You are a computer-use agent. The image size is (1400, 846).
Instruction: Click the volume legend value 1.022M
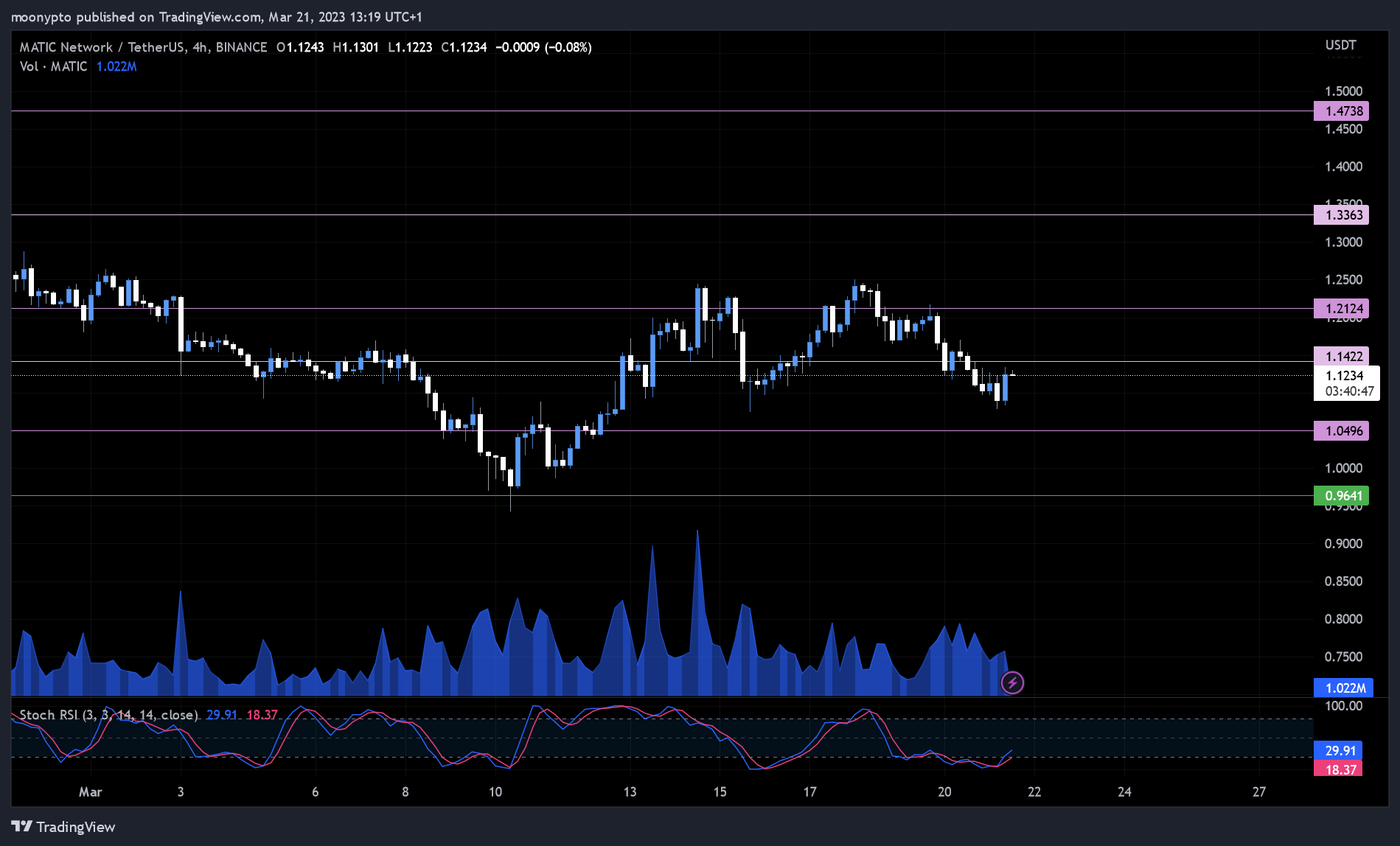[116, 66]
